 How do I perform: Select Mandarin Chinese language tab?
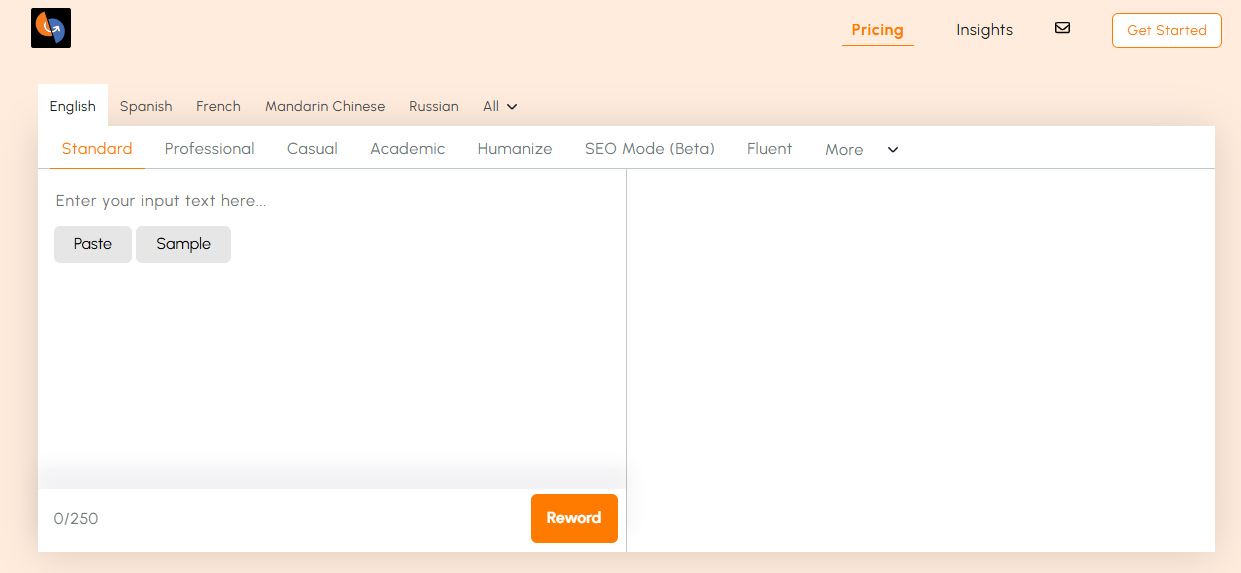tap(325, 106)
